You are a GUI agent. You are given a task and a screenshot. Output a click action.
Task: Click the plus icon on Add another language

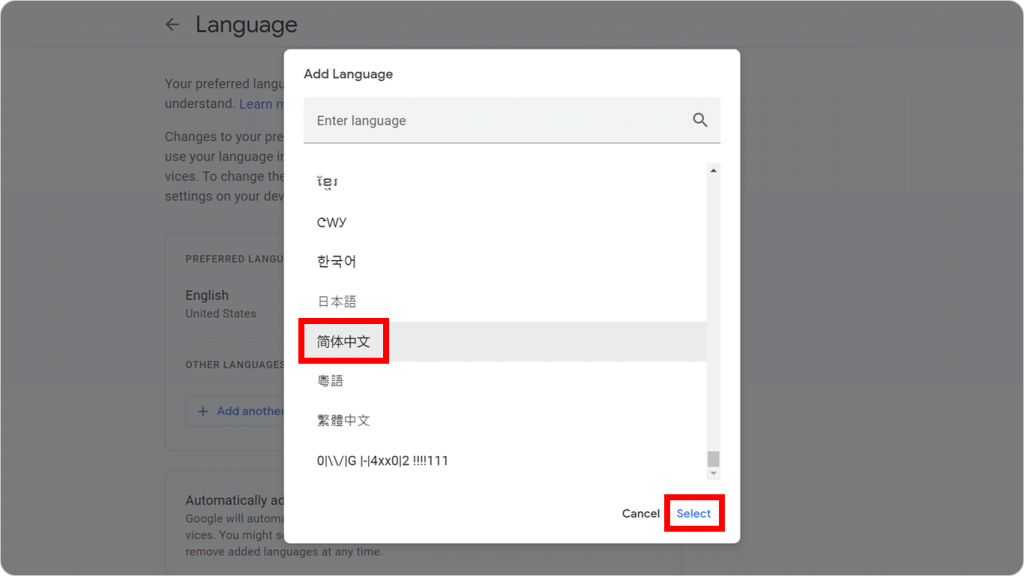(x=202, y=411)
